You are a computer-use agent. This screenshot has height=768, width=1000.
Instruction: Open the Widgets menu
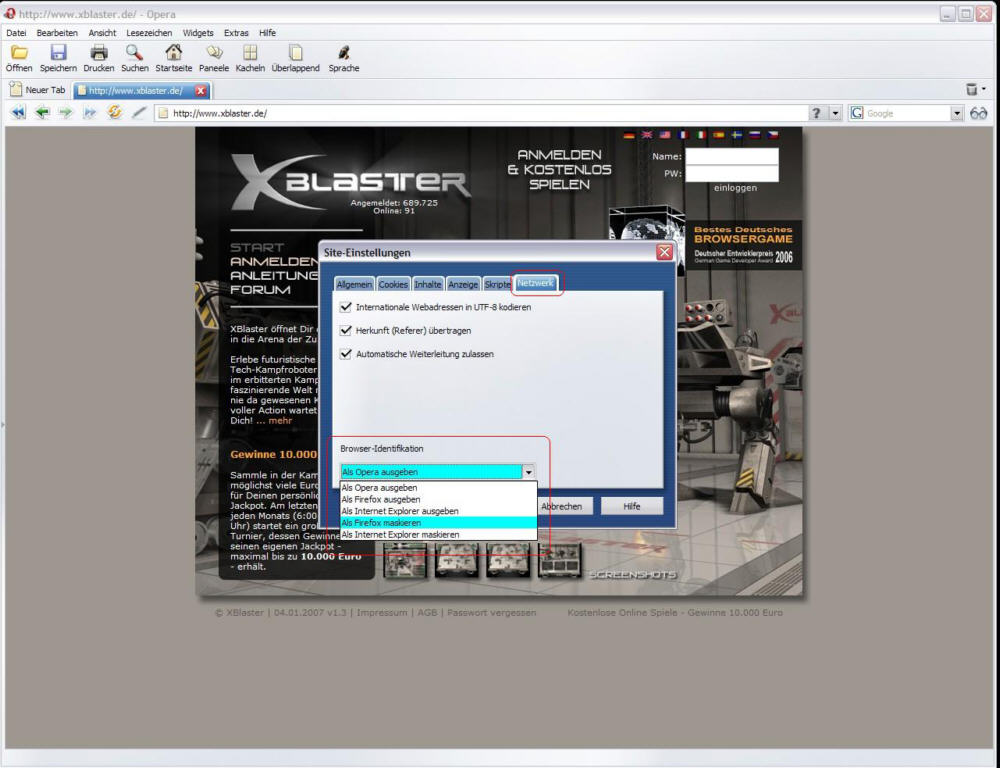pos(198,33)
